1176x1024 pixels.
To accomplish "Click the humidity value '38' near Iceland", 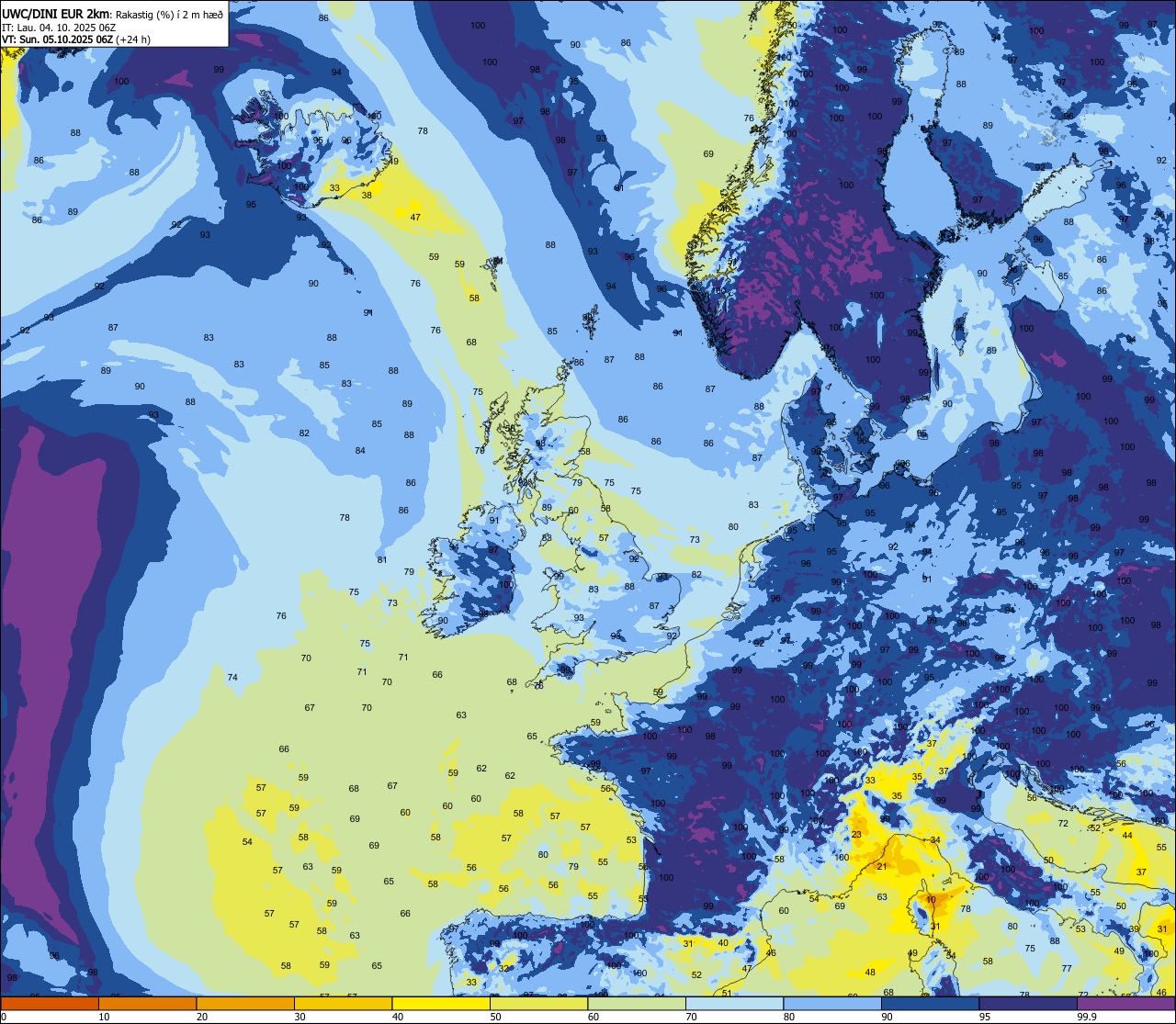I will pyautogui.click(x=367, y=196).
